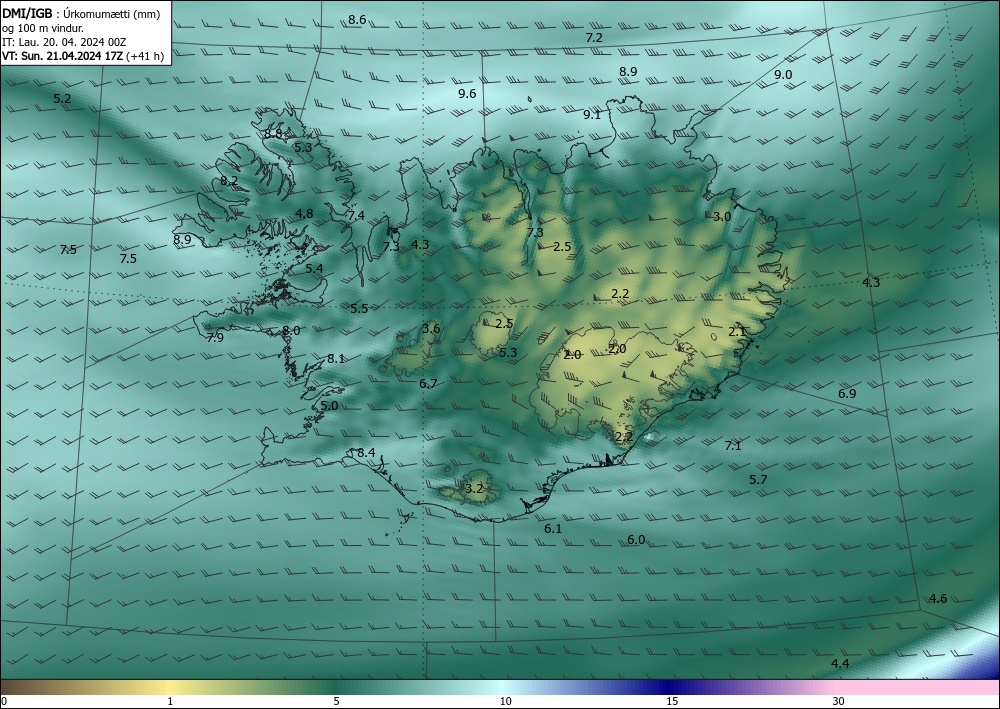Click the '15' label on the color scale
Screen dimensions: 1000x709
point(672,701)
